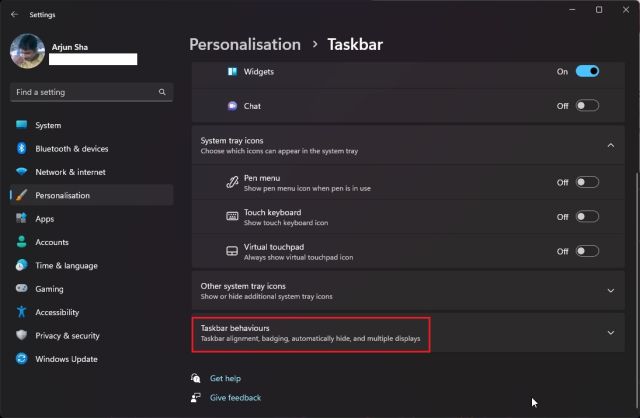
Task: Click the Privacy & security shield icon
Action: (x=21, y=336)
